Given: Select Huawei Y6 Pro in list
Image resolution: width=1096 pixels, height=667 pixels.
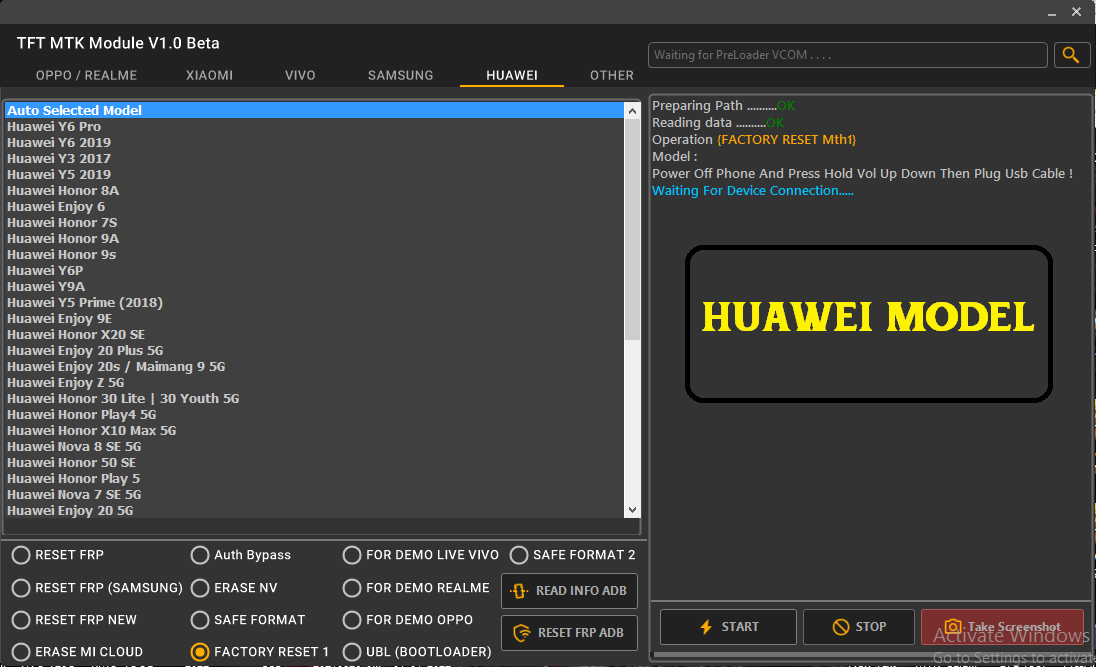Looking at the screenshot, I should coord(314,127).
